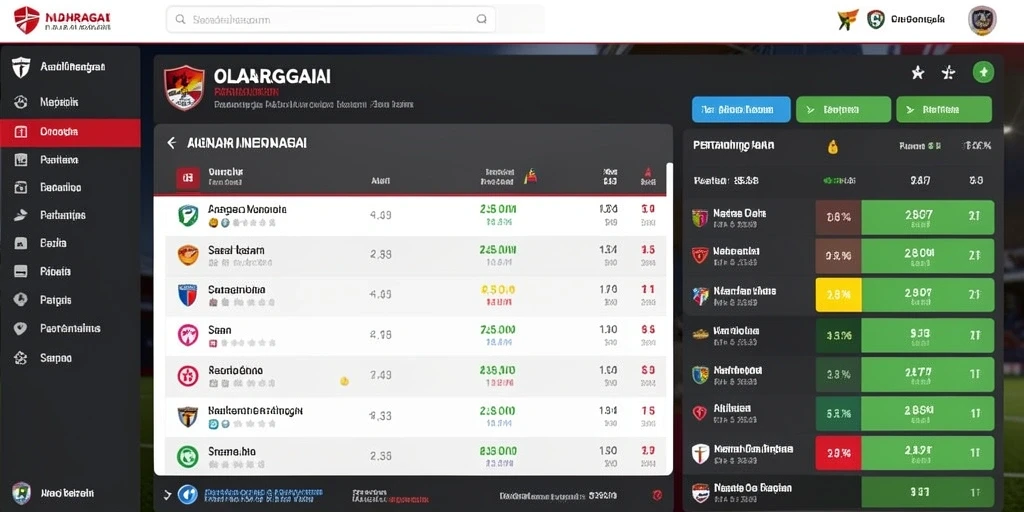Viewport: 1024px width, 512px height.
Task: Open the round user avatar at top right
Action: tap(982, 20)
